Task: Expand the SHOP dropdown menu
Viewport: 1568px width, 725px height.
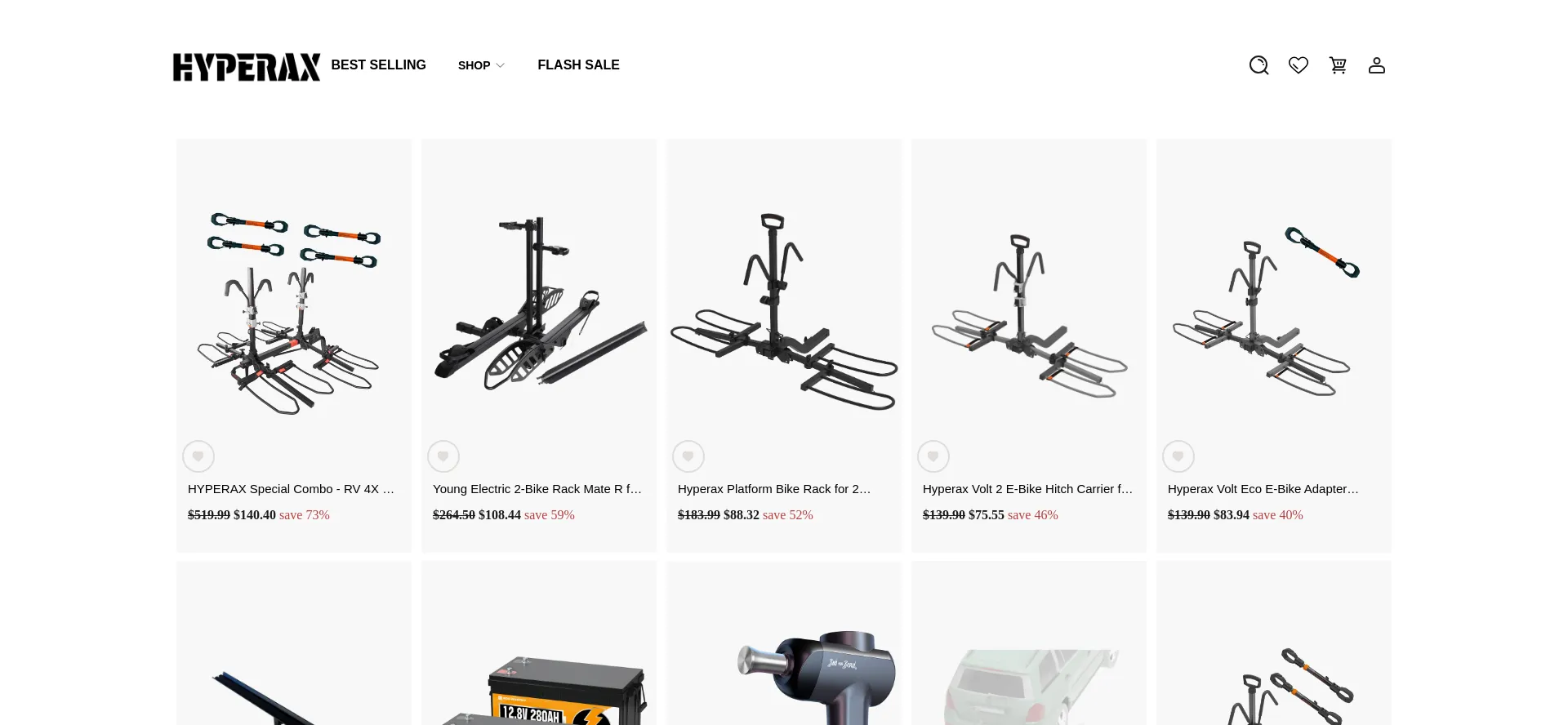Action: [x=481, y=65]
